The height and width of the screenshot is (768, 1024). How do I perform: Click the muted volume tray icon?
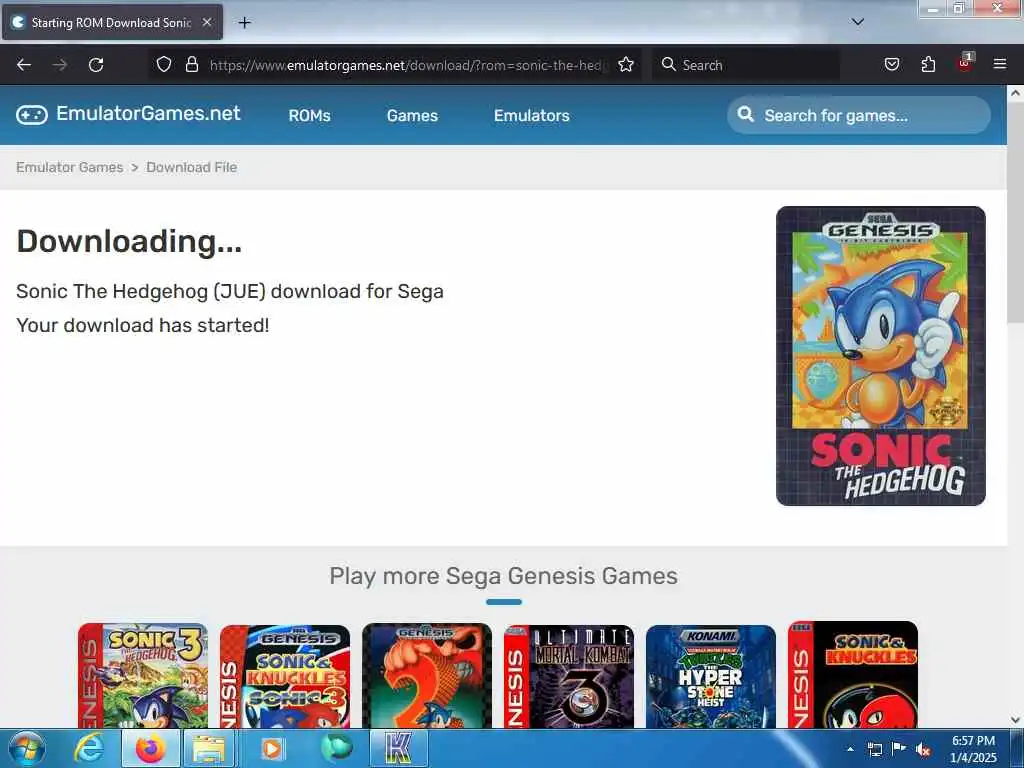pyautogui.click(x=923, y=750)
